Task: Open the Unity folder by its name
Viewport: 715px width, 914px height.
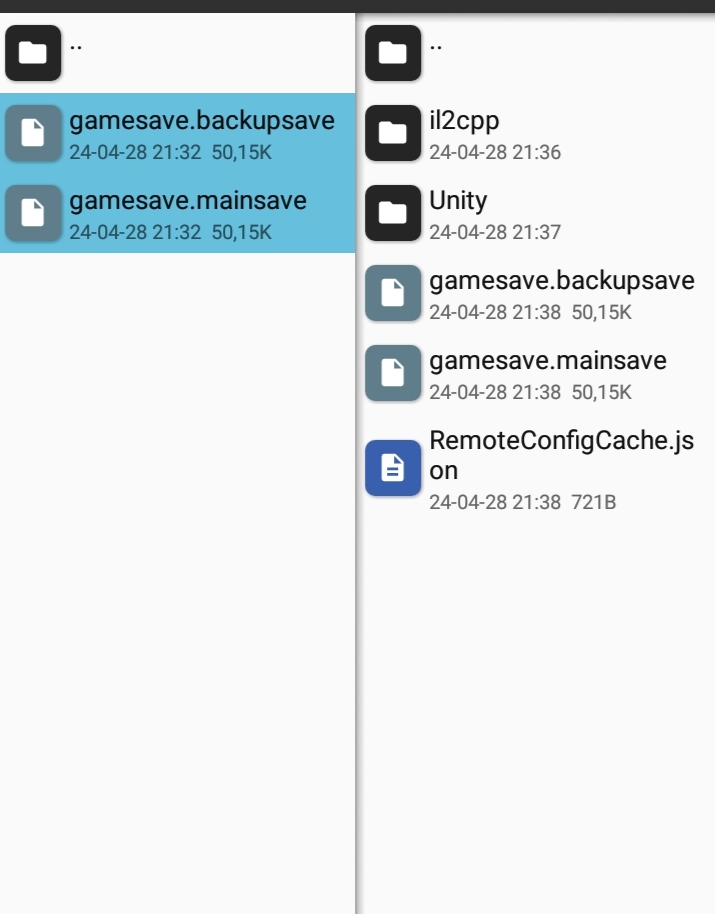Action: pos(458,201)
